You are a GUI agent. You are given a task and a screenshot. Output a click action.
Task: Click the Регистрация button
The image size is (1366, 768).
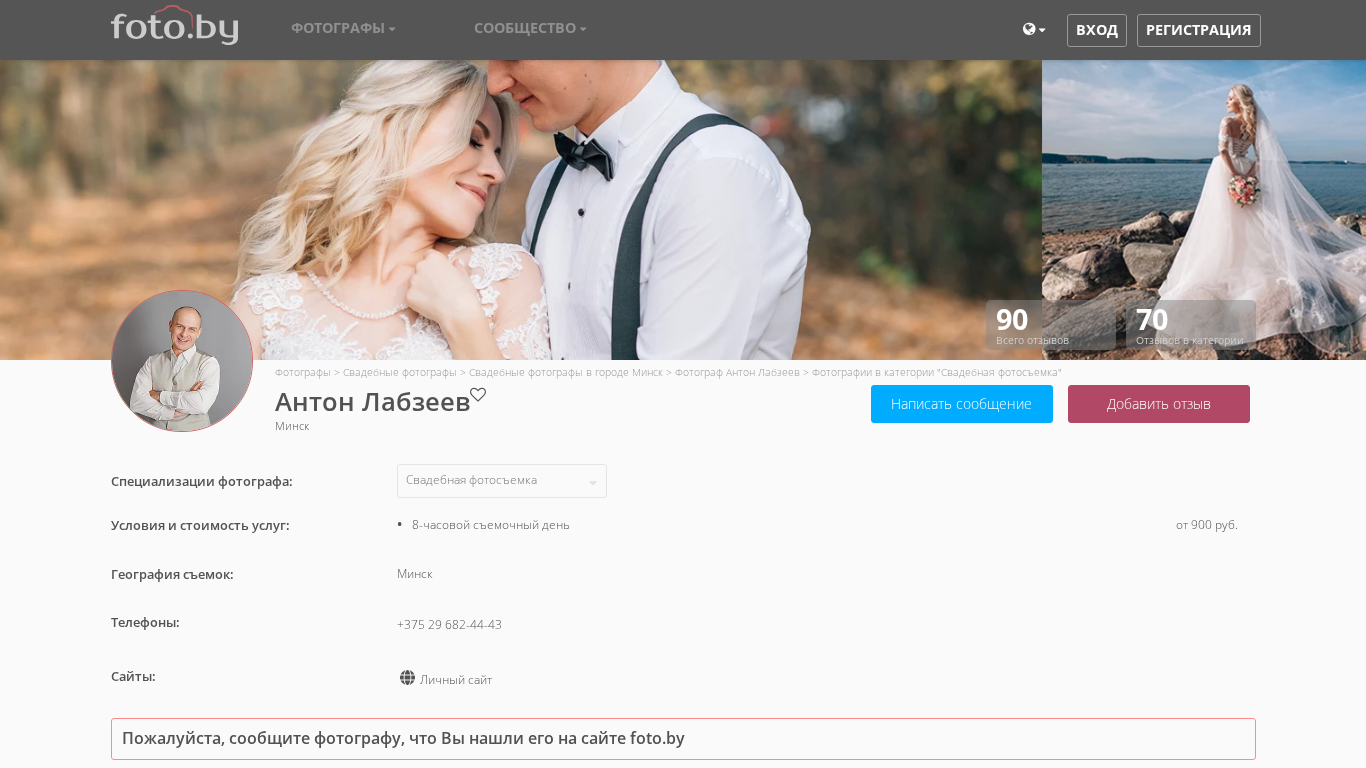(x=1198, y=30)
